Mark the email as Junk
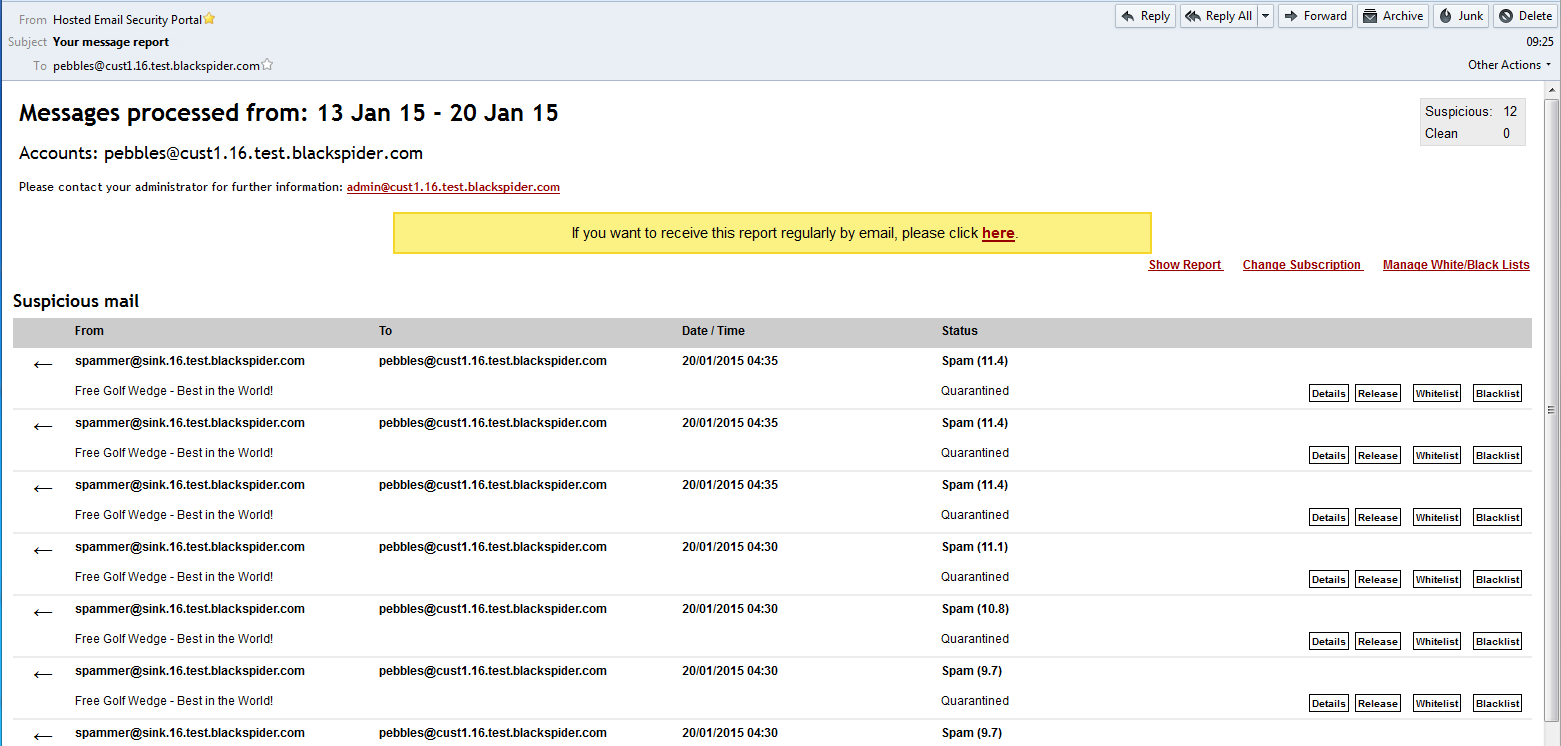 point(1460,15)
